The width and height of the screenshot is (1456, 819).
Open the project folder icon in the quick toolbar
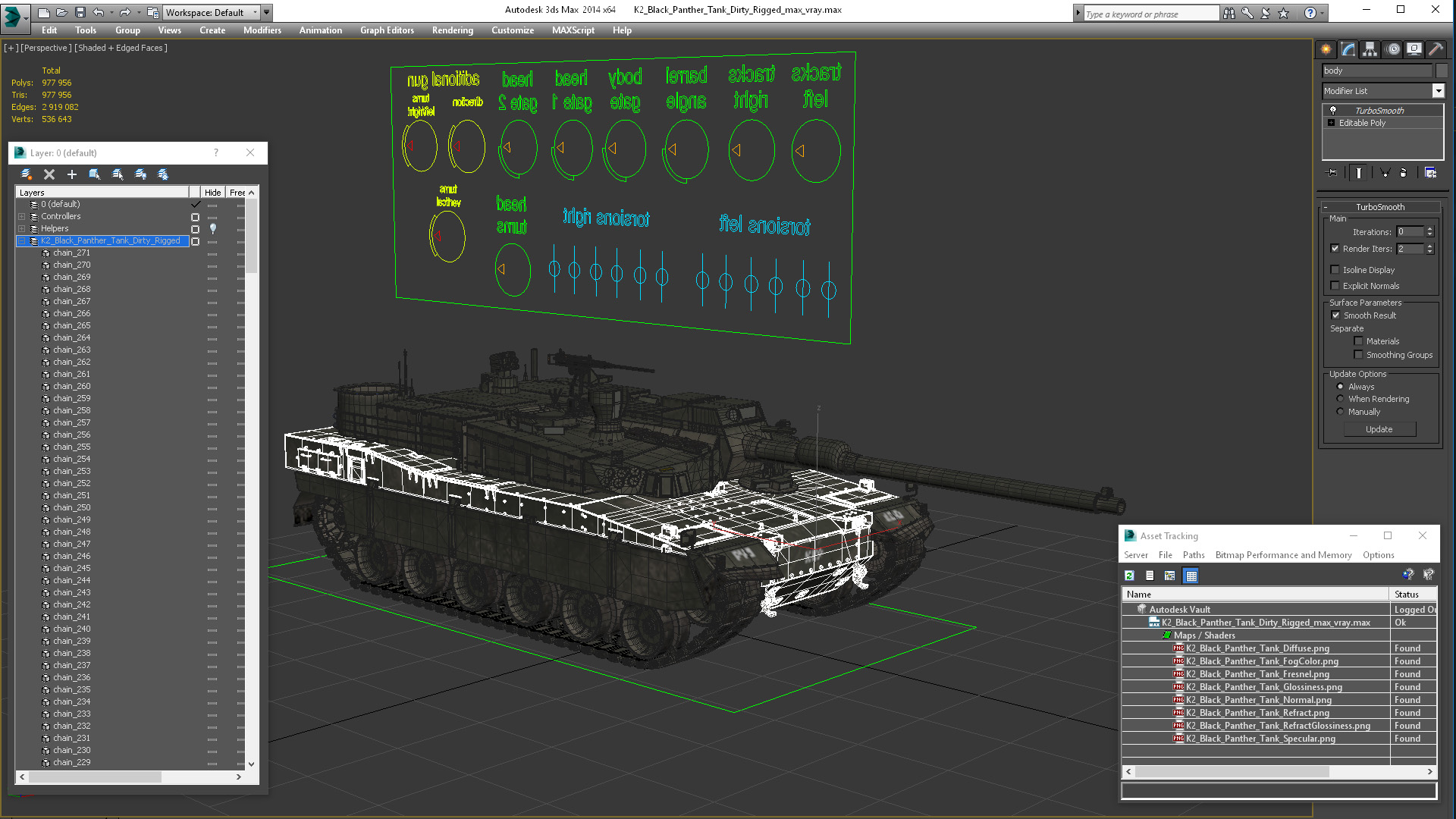[153, 12]
